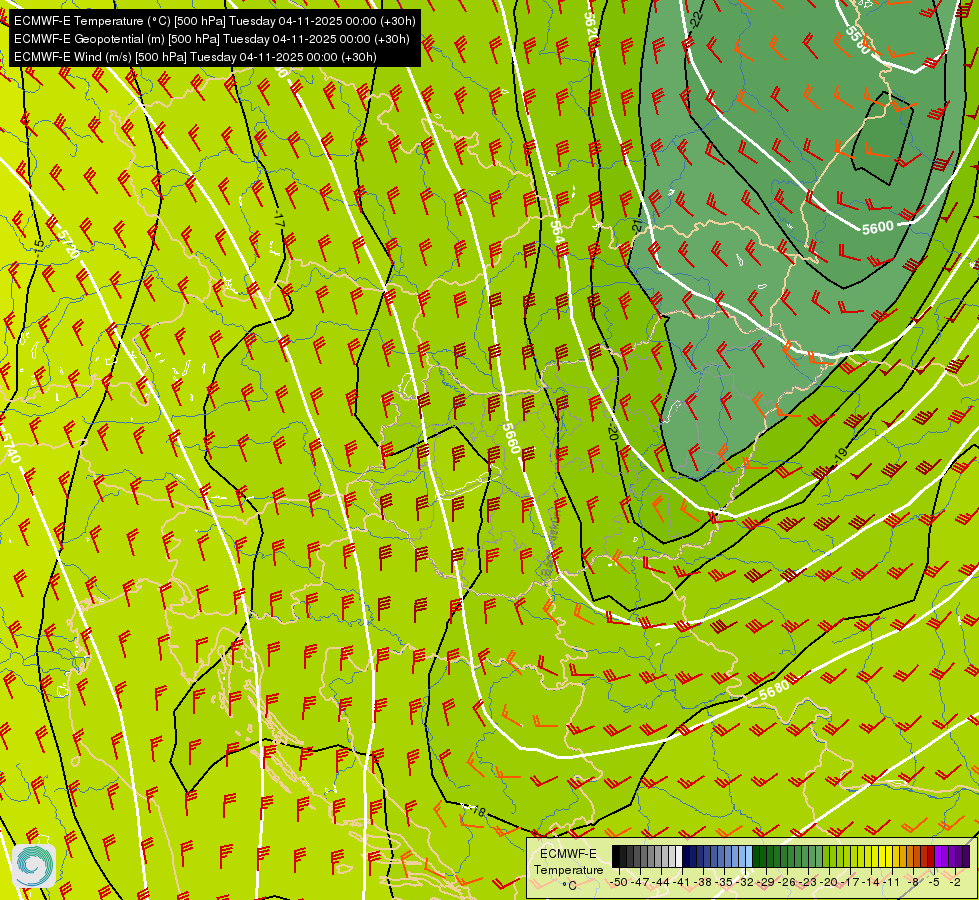Pick the leftmost black swatch in the legend
The height and width of the screenshot is (900, 979).
tap(616, 856)
